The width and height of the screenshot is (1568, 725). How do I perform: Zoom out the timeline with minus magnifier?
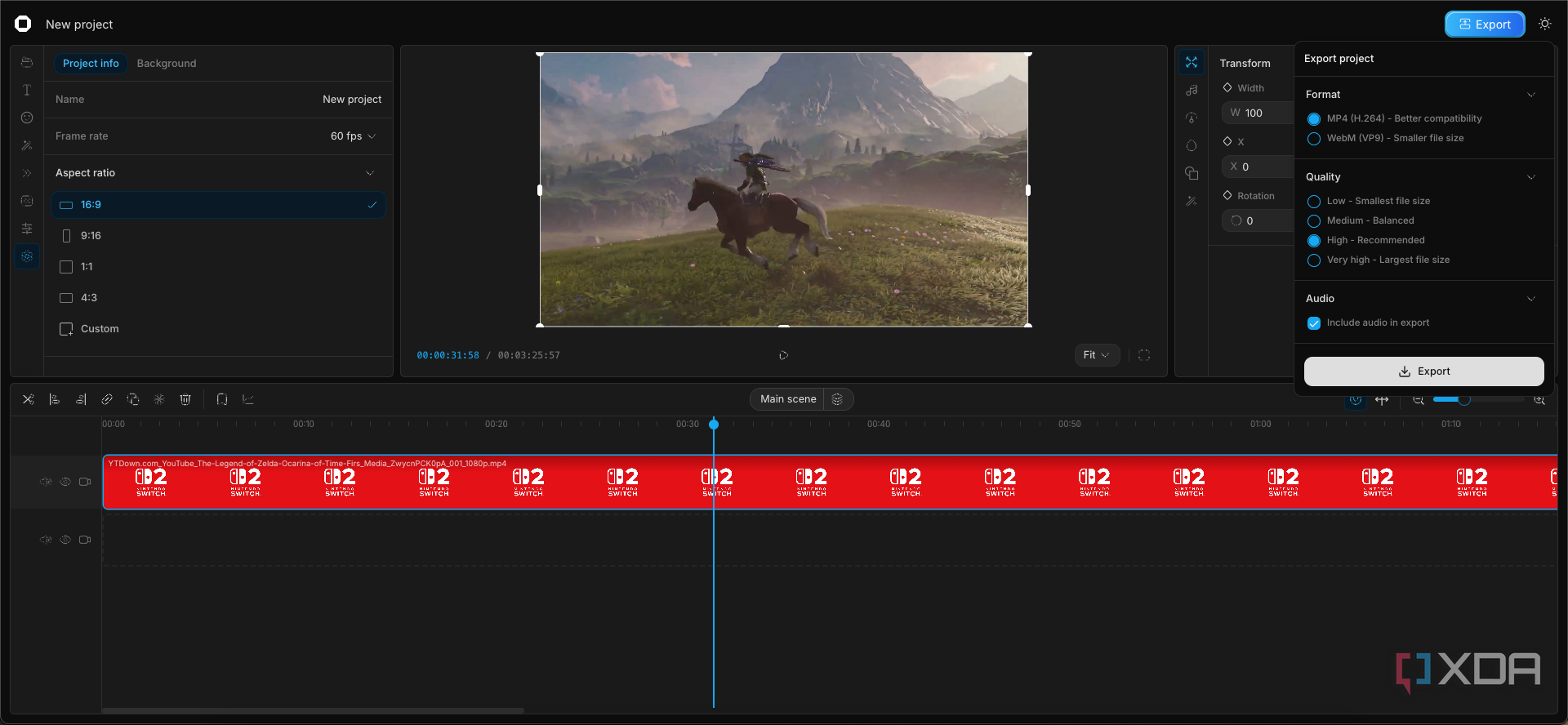pyautogui.click(x=1419, y=400)
